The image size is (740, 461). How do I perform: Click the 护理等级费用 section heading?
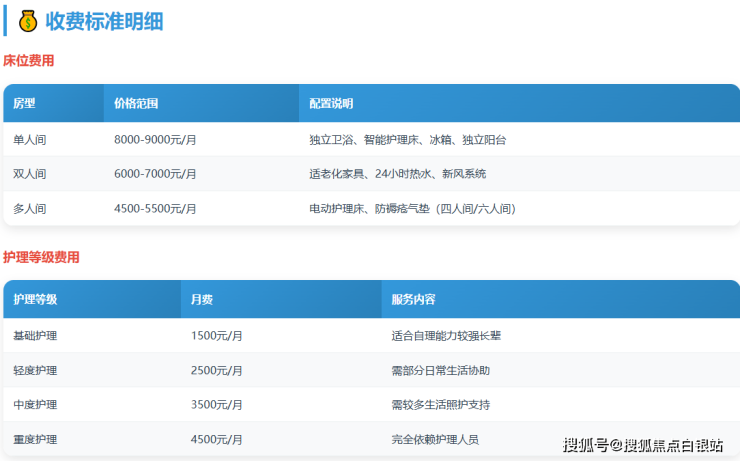coord(41,257)
